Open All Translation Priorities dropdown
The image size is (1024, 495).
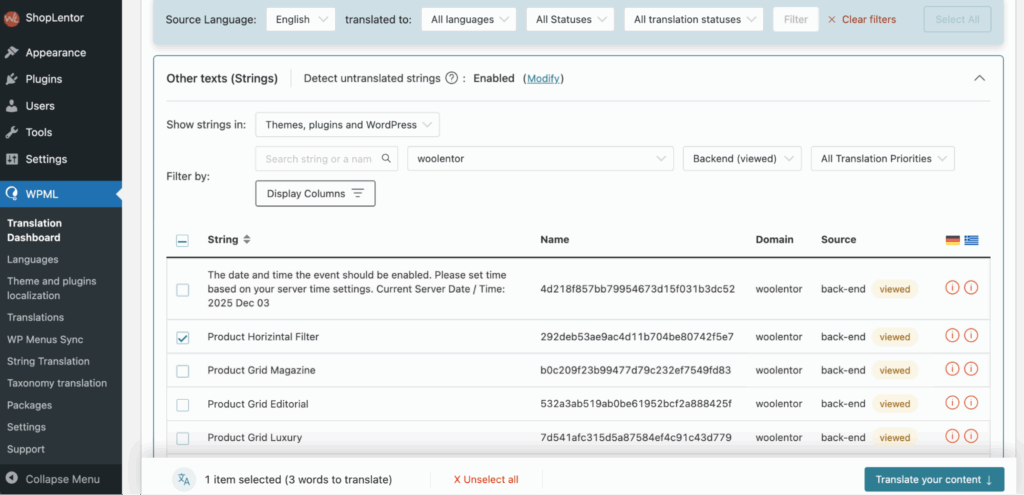coord(882,159)
